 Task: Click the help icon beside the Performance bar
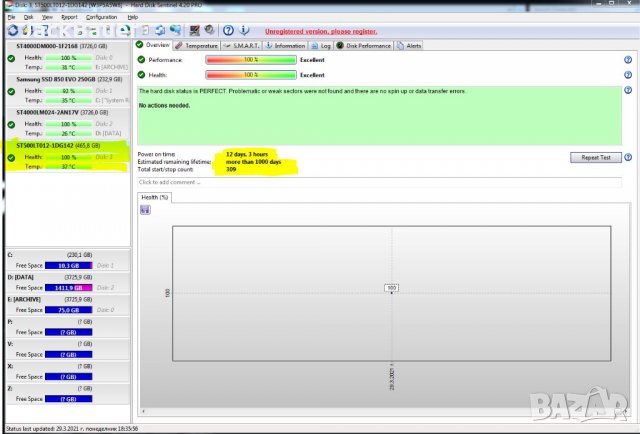[x=627, y=60]
